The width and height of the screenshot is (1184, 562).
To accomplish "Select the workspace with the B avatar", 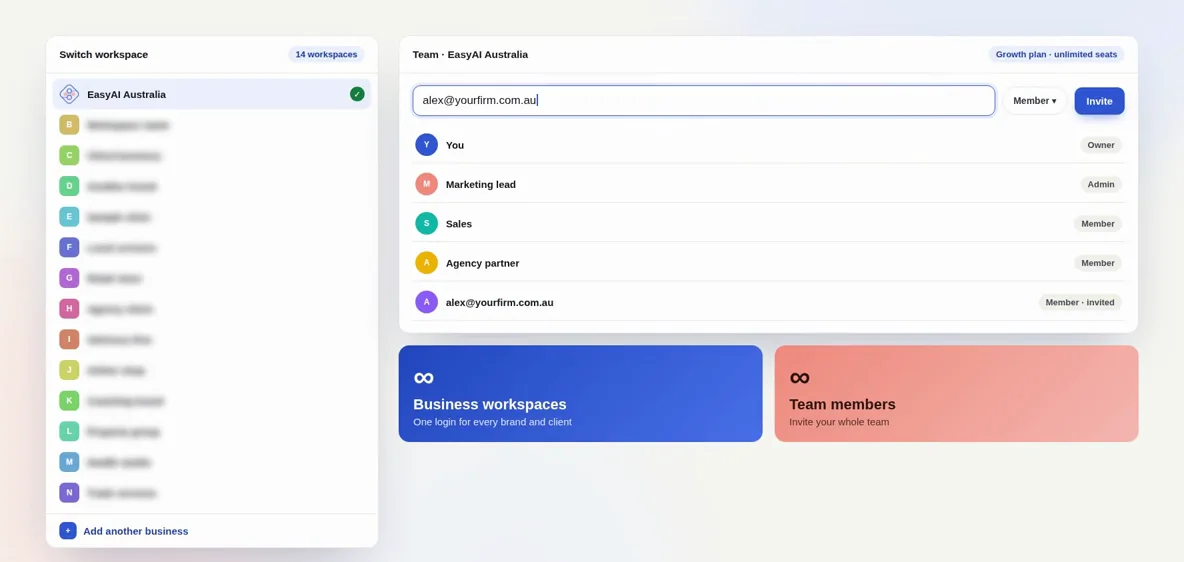I will (211, 125).
